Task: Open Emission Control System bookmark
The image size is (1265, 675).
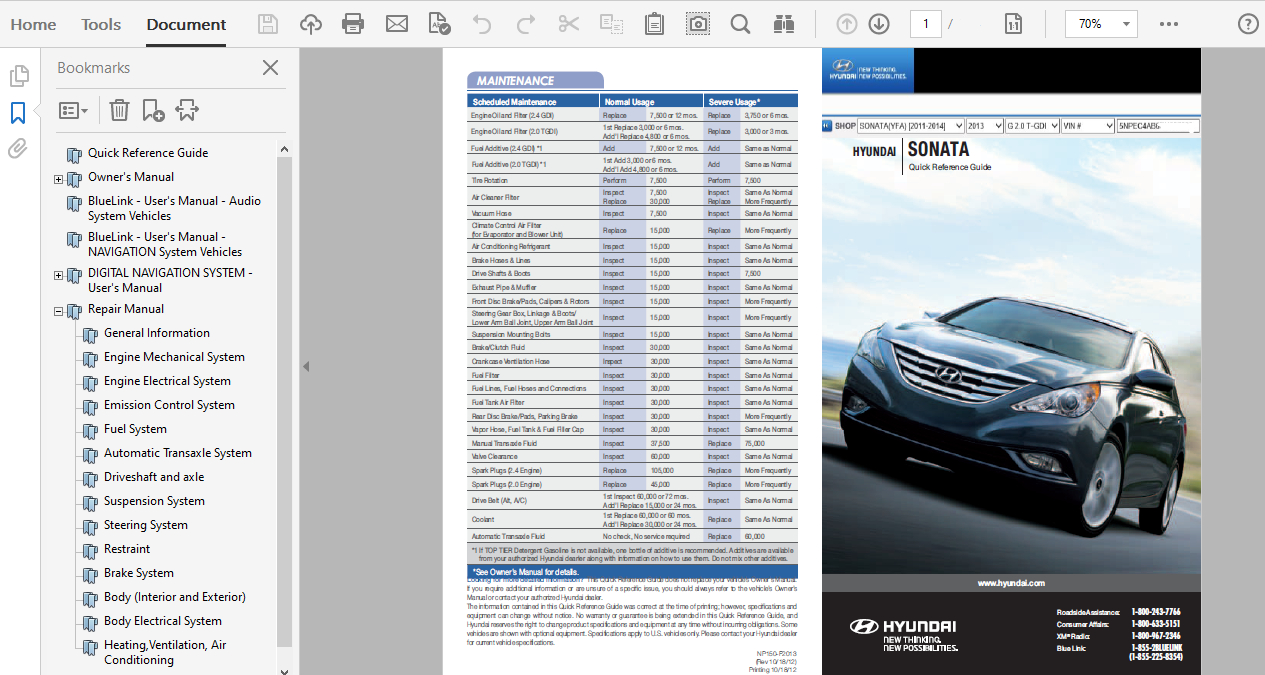Action: (169, 405)
